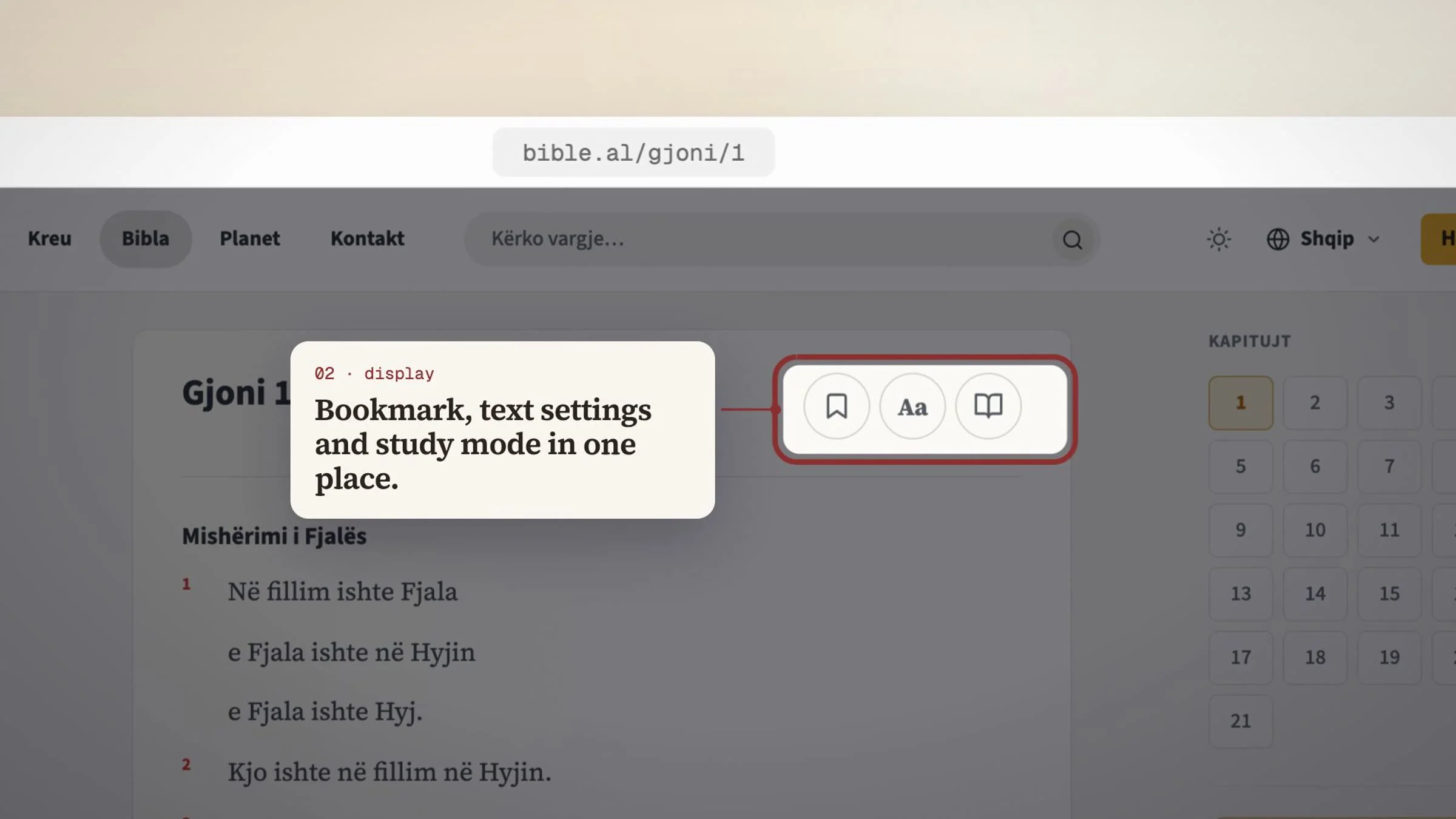Screen dimensions: 1456x819
Task: Bookmark this chapter with the bookmark icon
Action: 837,406
